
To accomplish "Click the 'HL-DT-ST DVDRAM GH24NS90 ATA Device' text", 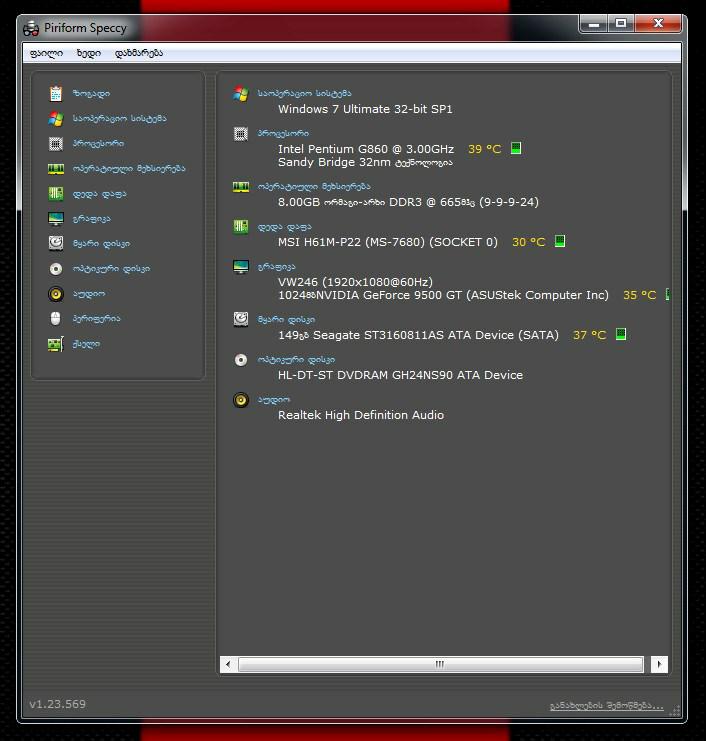I will coord(400,375).
